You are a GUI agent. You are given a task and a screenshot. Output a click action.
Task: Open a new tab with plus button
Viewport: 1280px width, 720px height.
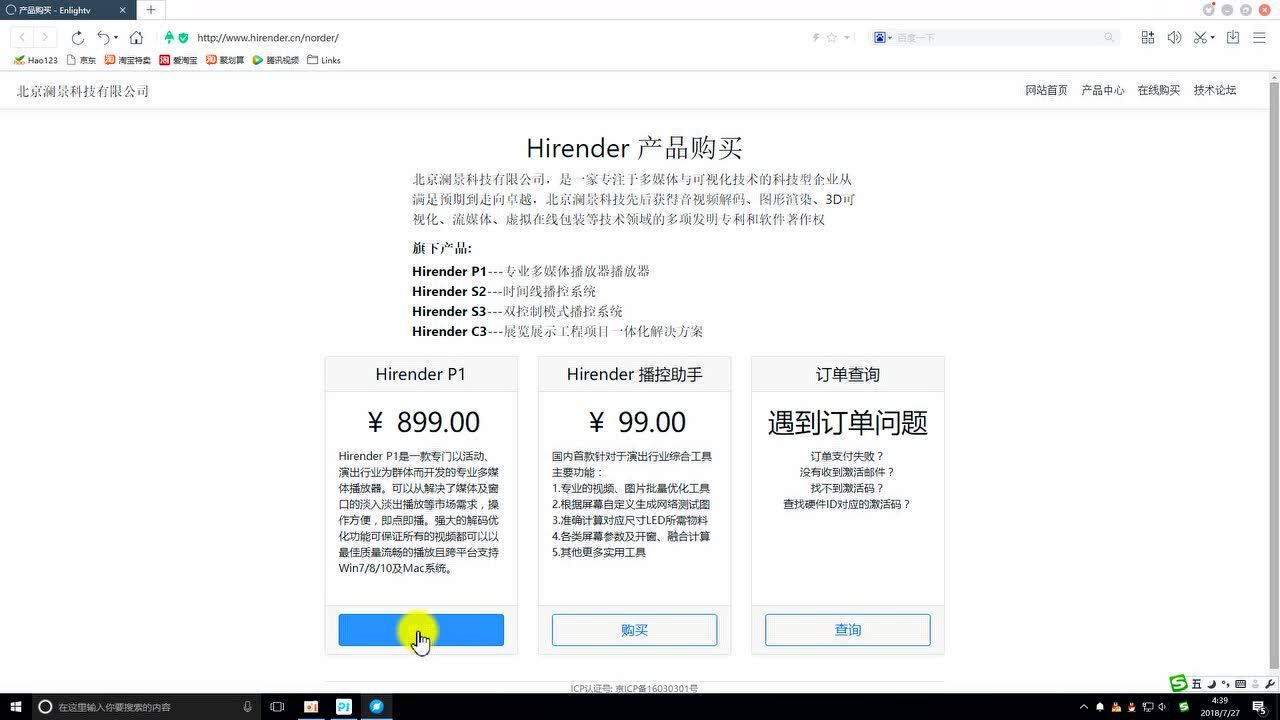(x=151, y=10)
